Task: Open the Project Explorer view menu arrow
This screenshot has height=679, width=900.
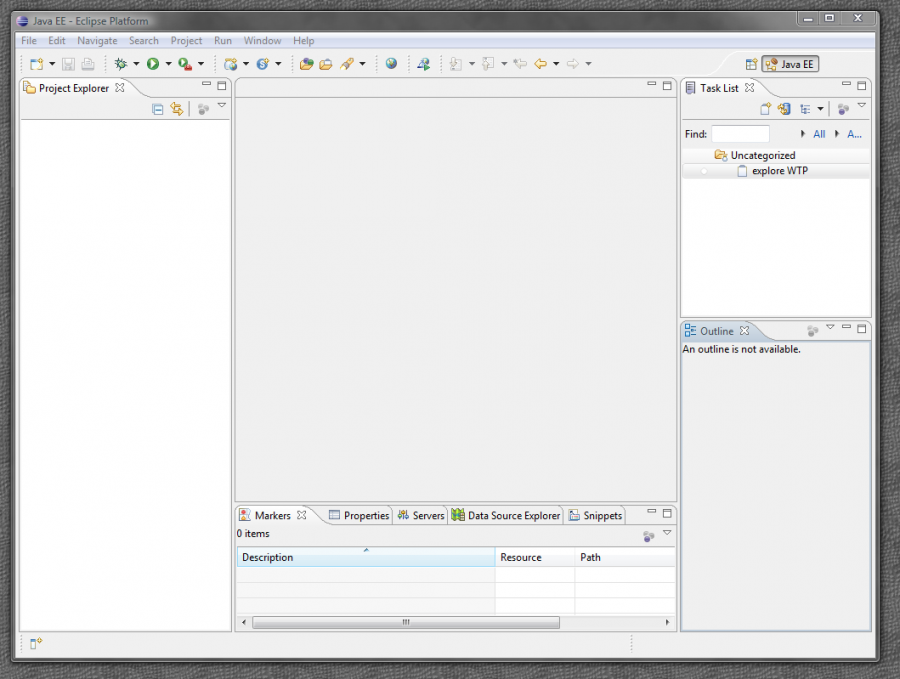Action: click(222, 105)
